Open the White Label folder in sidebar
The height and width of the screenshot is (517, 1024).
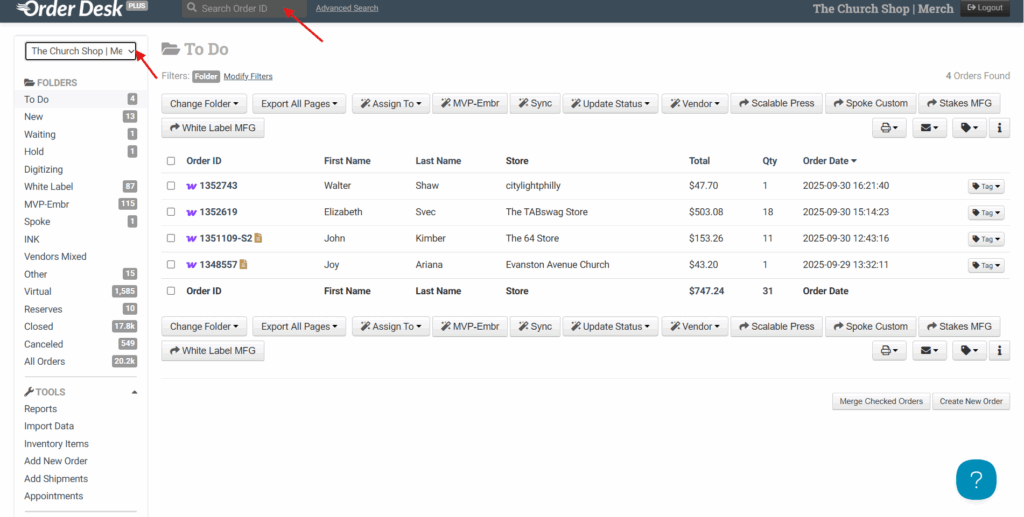[x=49, y=187]
